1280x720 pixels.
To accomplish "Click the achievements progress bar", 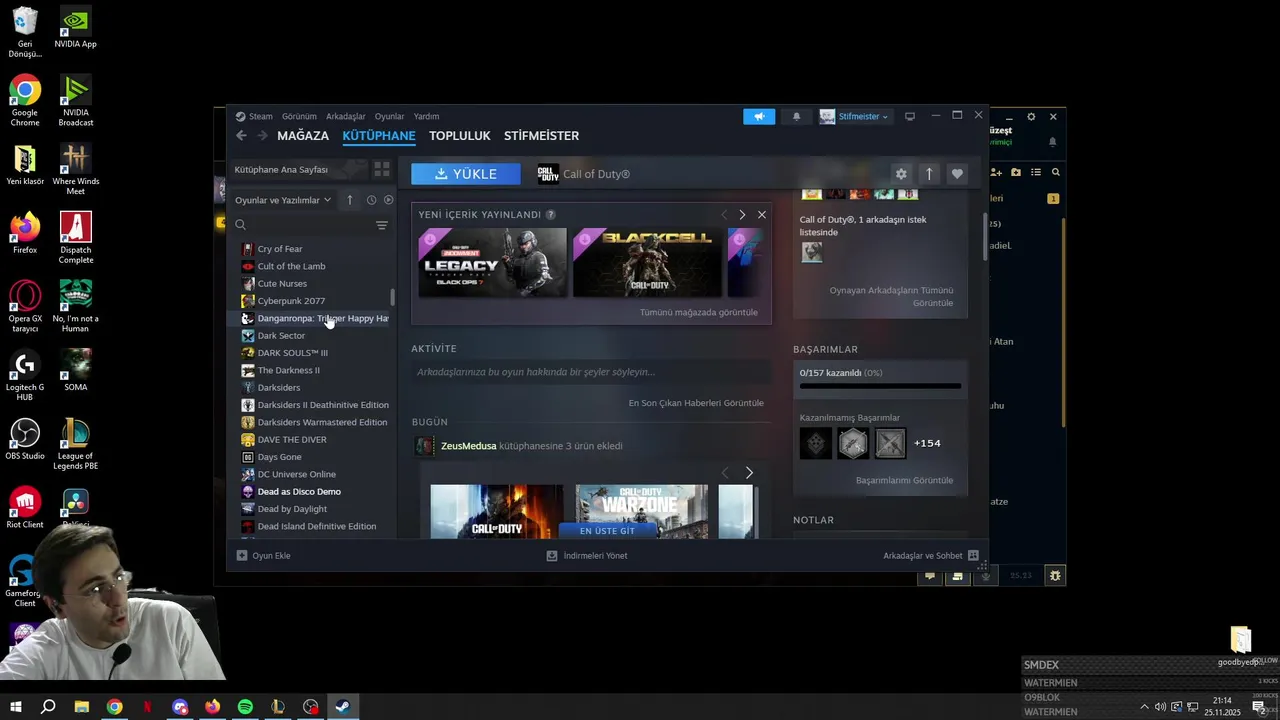I will point(880,386).
